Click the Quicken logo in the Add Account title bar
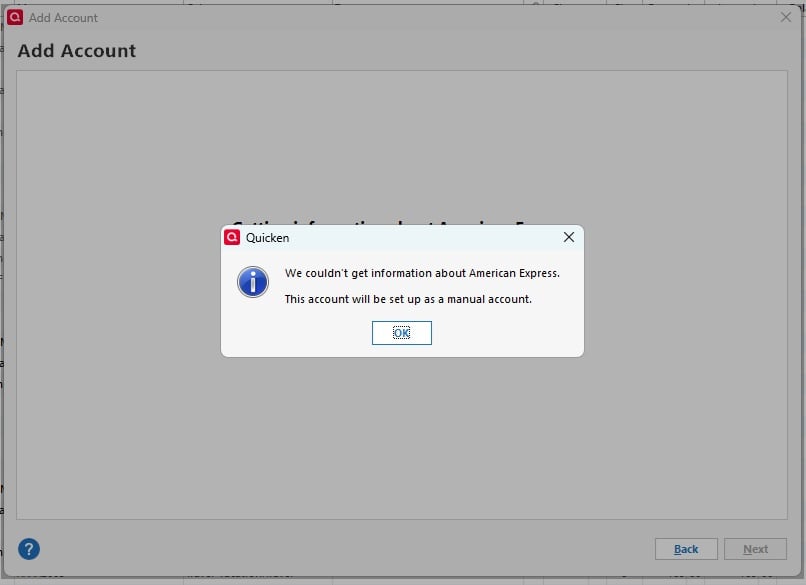 click(x=15, y=17)
